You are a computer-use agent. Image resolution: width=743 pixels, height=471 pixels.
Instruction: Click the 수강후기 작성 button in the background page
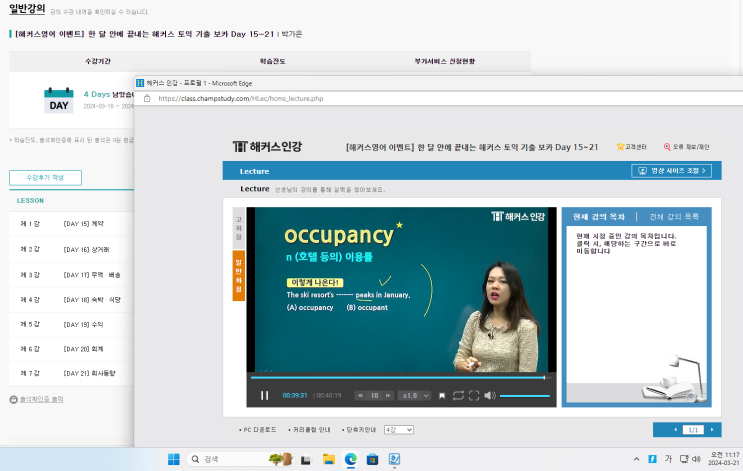point(45,178)
